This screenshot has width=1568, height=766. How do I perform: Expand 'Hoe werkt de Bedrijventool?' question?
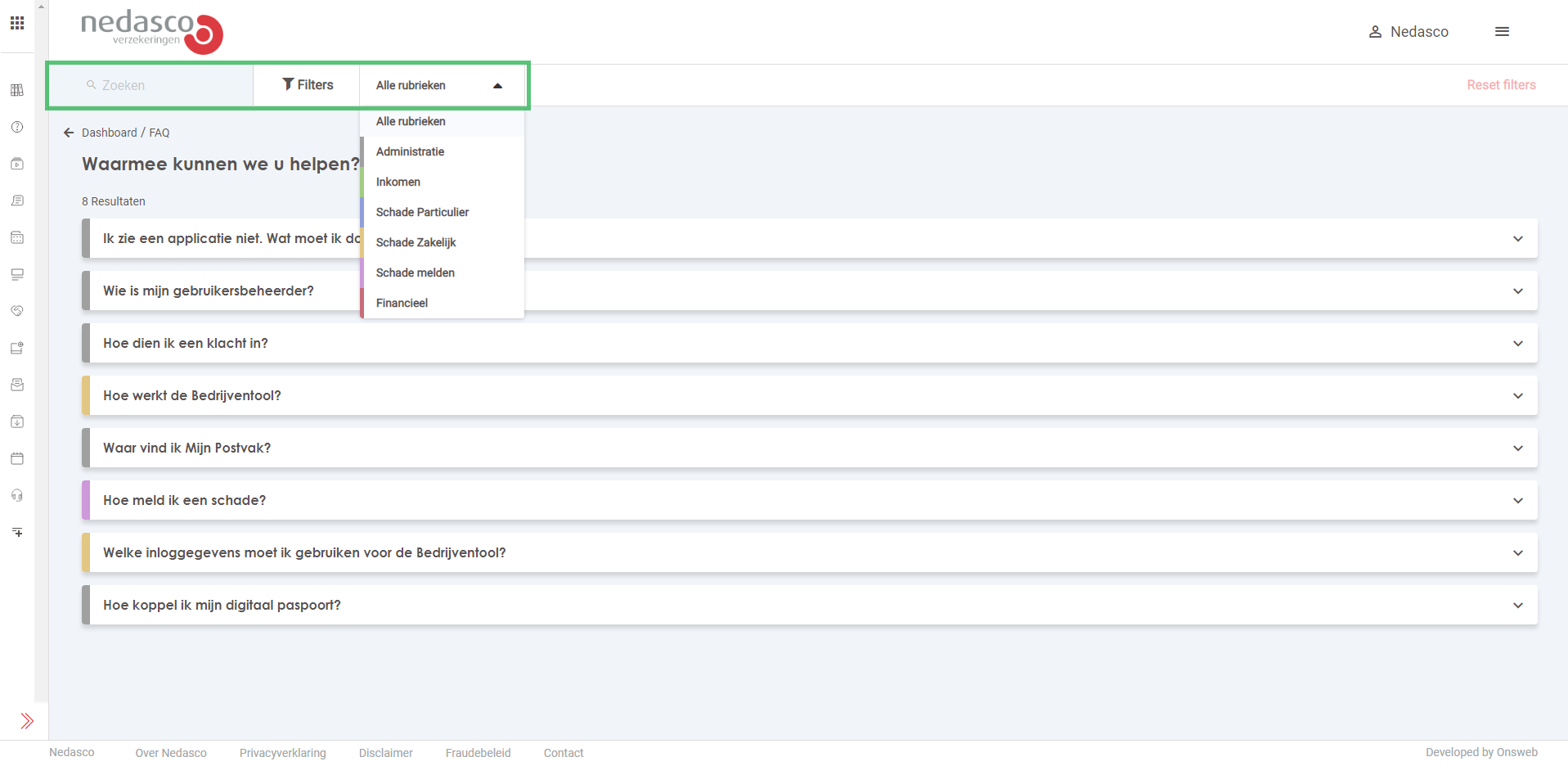click(x=810, y=395)
